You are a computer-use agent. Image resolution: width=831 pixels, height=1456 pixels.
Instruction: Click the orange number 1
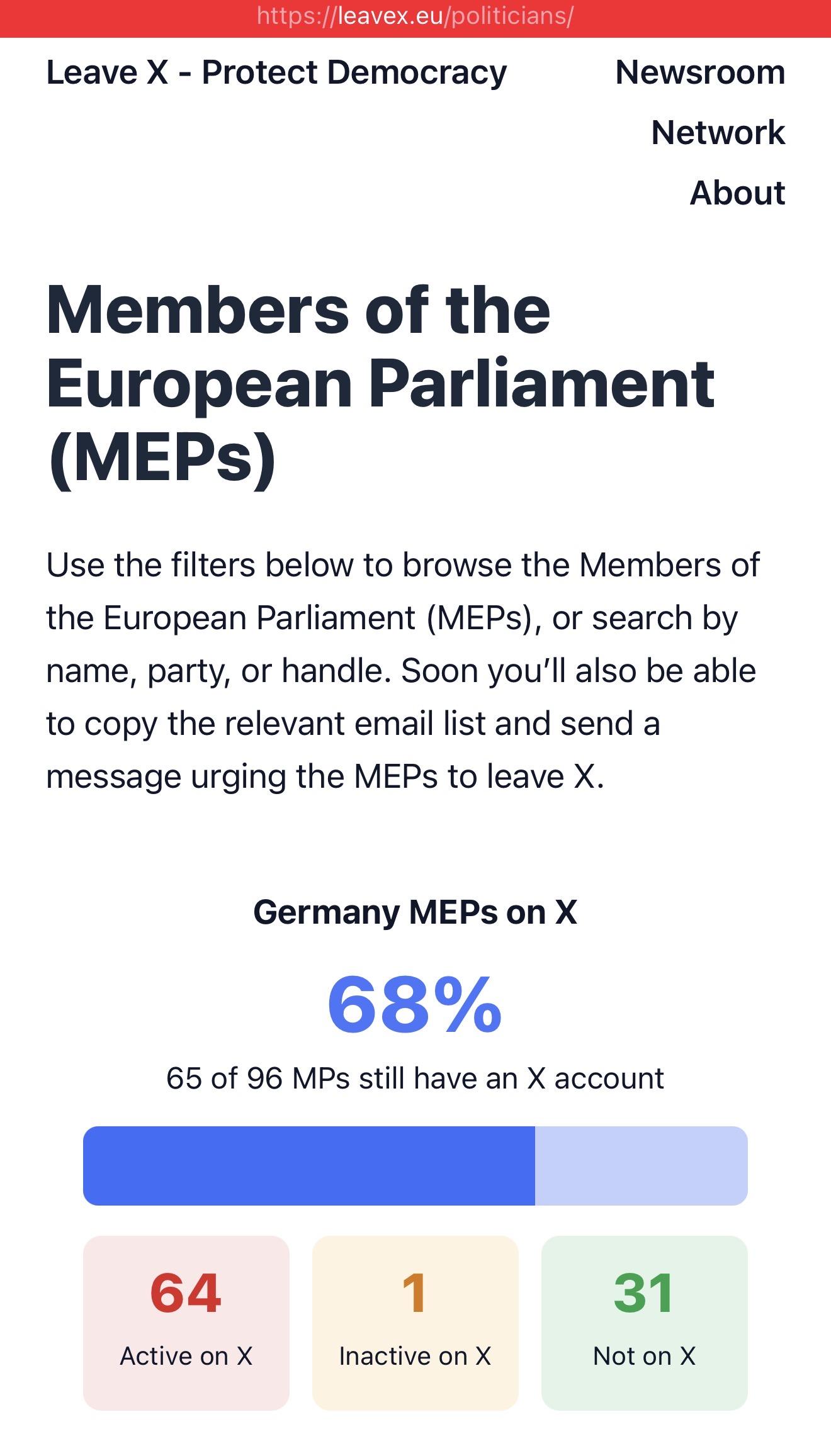coord(415,1293)
